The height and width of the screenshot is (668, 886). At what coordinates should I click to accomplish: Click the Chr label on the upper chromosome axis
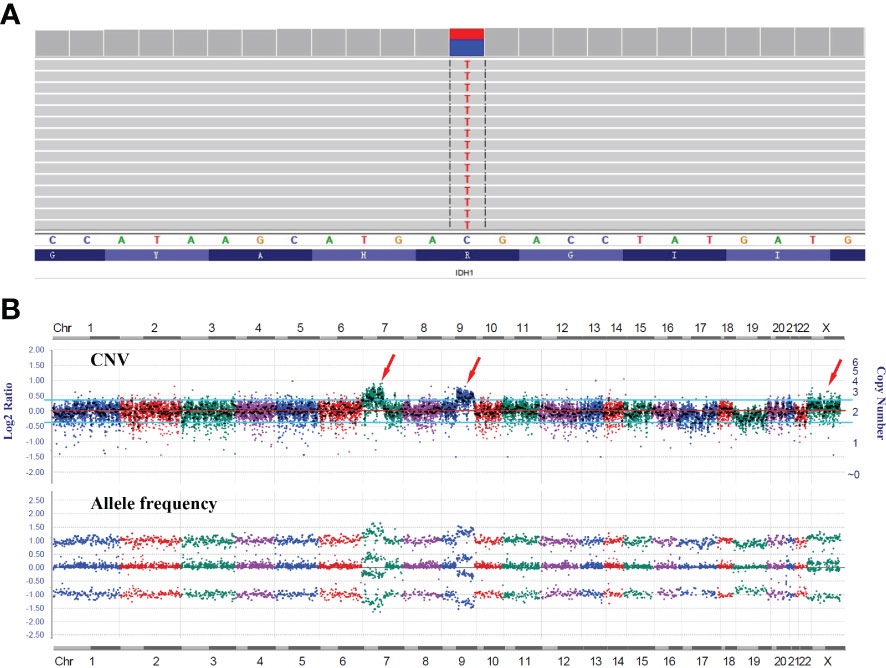(62, 328)
